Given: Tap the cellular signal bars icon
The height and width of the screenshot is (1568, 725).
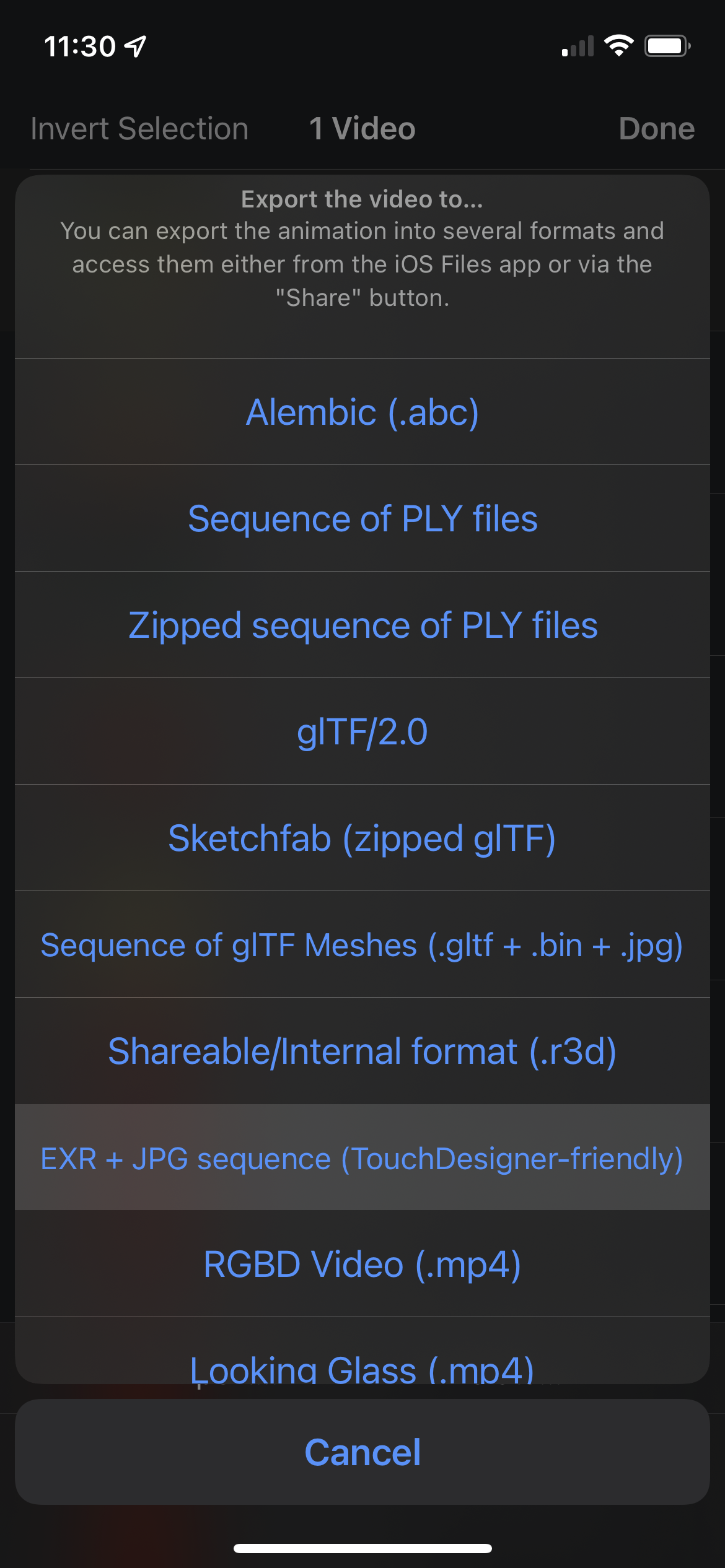Looking at the screenshot, I should click(x=578, y=46).
